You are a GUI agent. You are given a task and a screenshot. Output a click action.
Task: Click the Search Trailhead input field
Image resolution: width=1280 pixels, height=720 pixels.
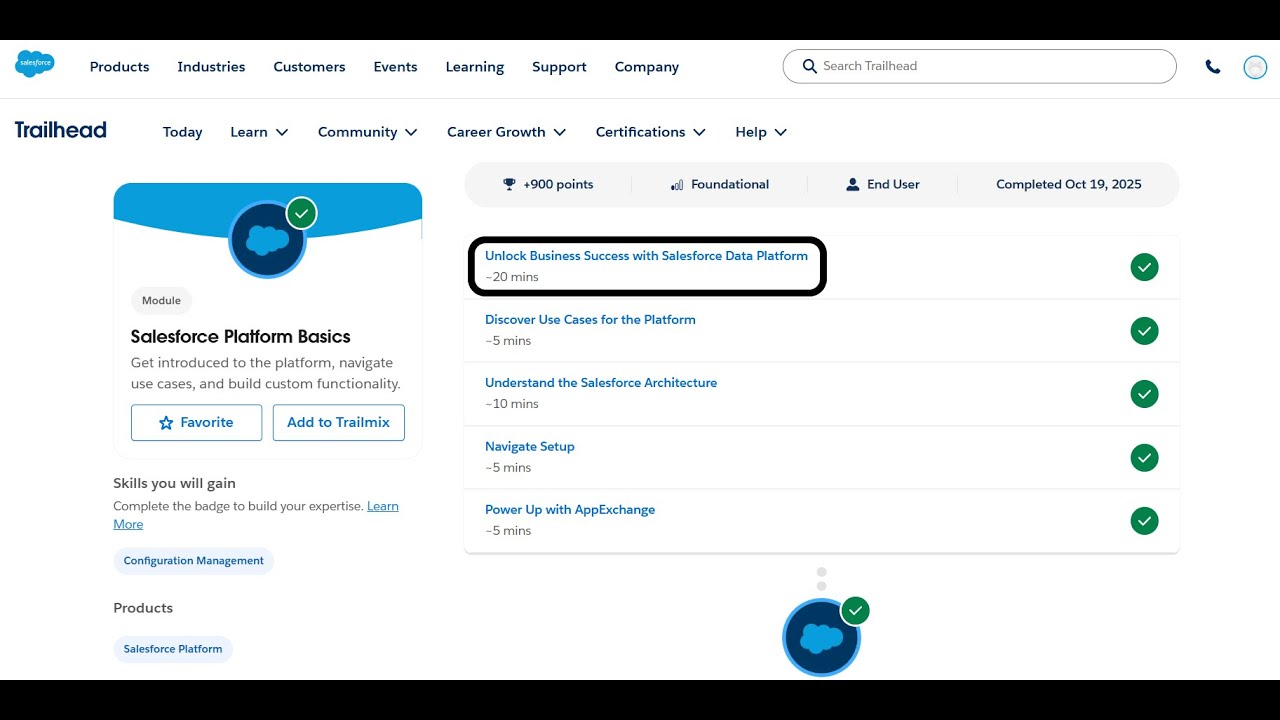(979, 66)
